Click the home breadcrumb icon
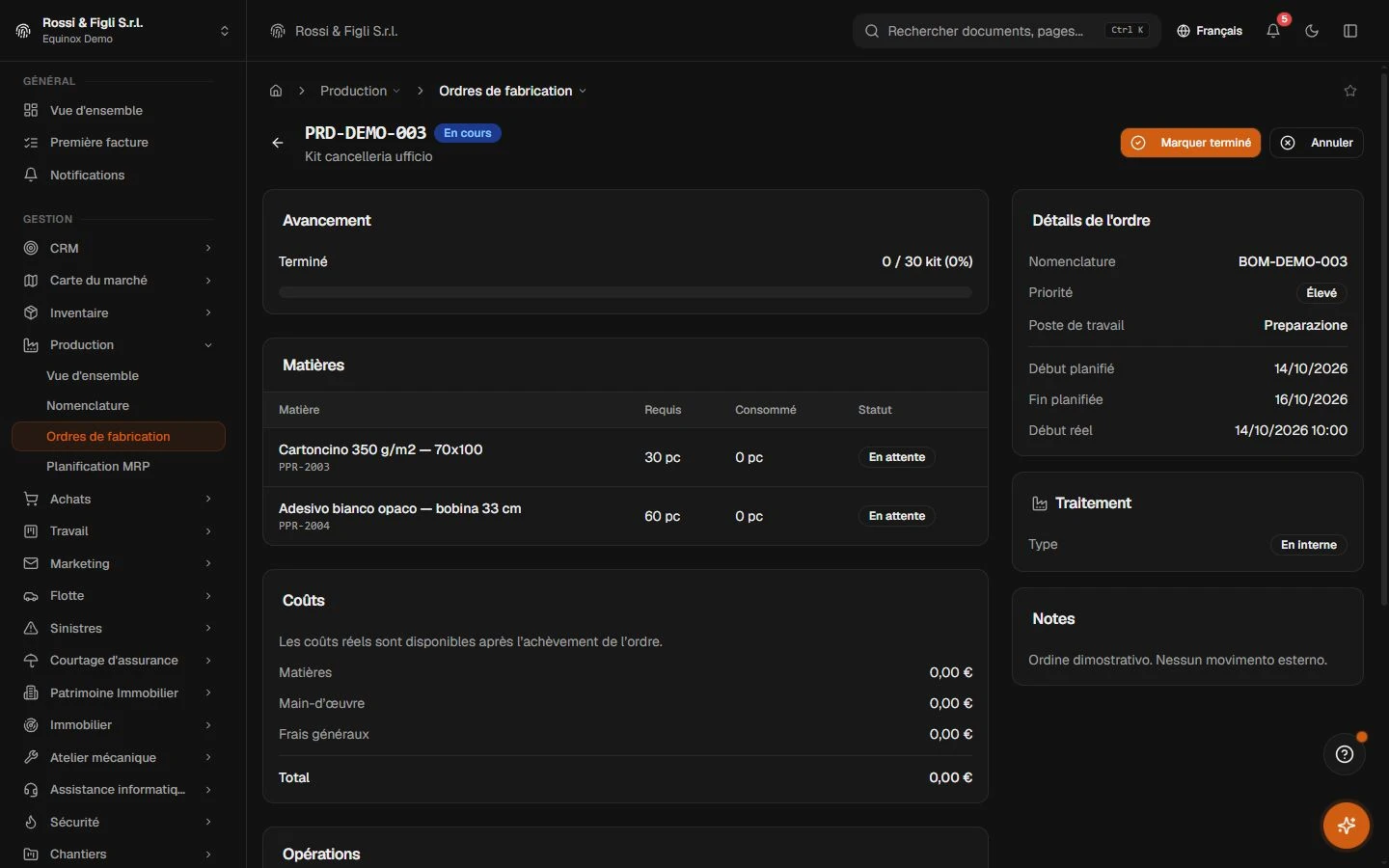Screen dimensions: 1389x868 [276, 91]
